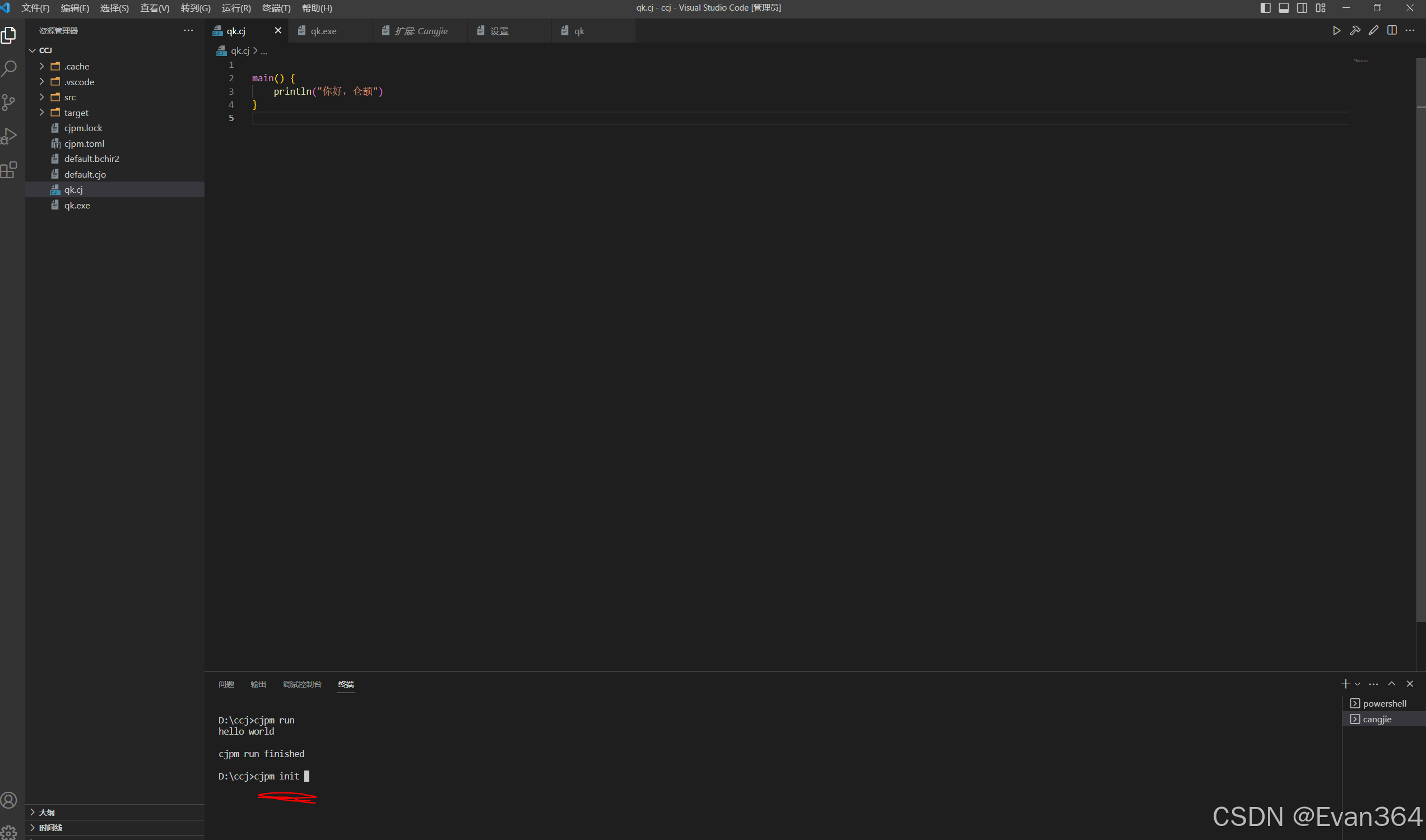Open the Extensions view
The image size is (1426, 840).
tap(9, 170)
